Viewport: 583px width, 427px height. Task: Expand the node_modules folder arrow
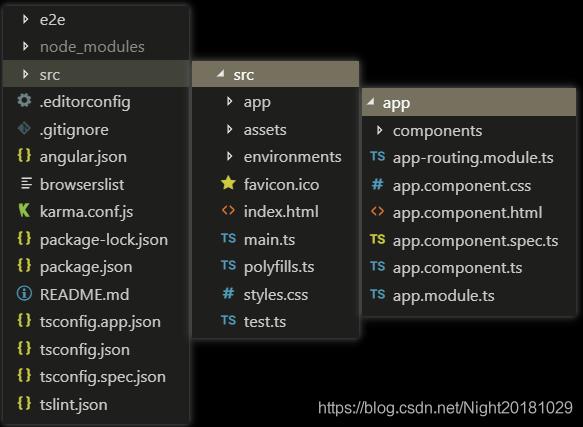click(25, 46)
